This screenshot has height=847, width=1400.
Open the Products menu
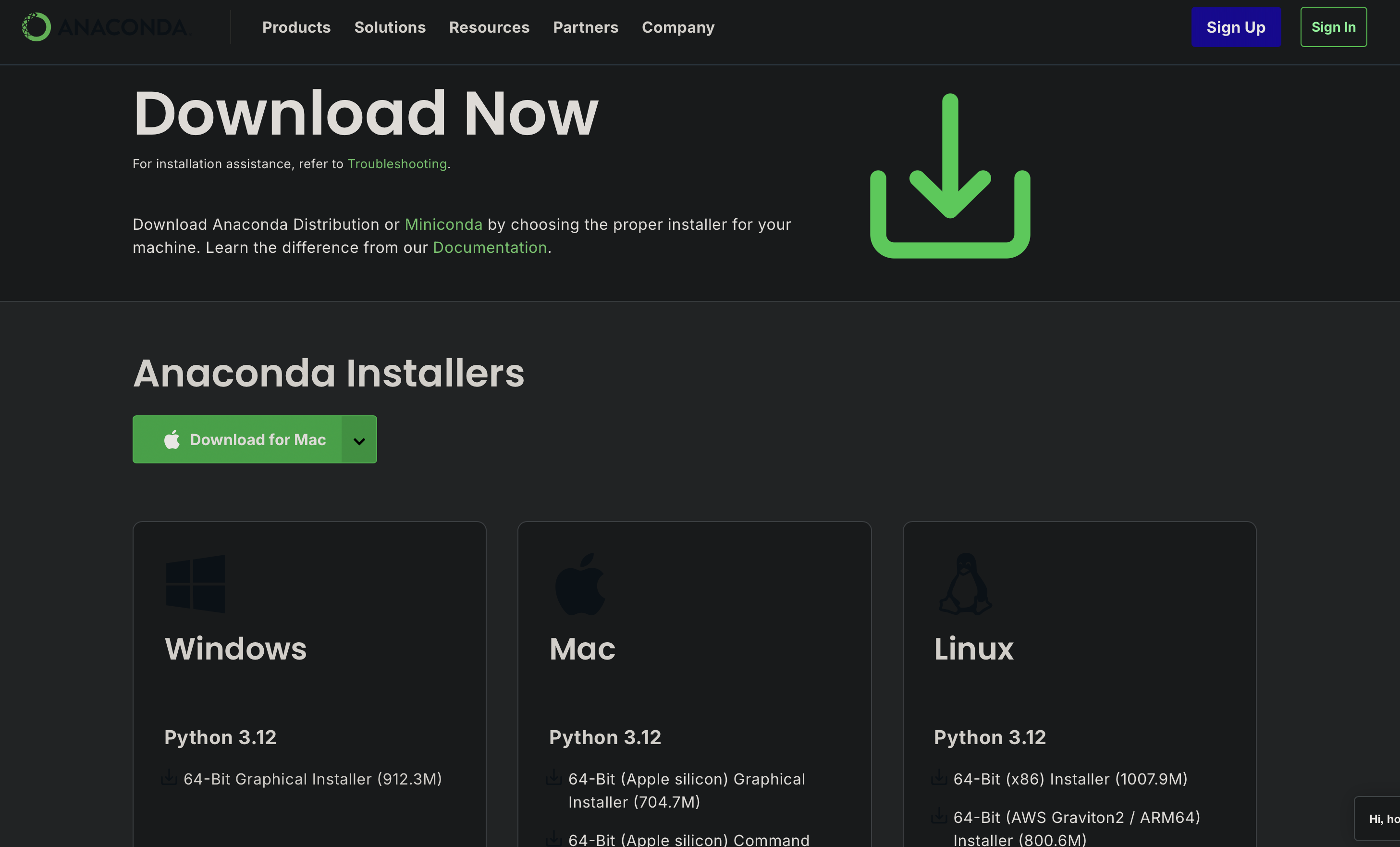click(x=296, y=27)
